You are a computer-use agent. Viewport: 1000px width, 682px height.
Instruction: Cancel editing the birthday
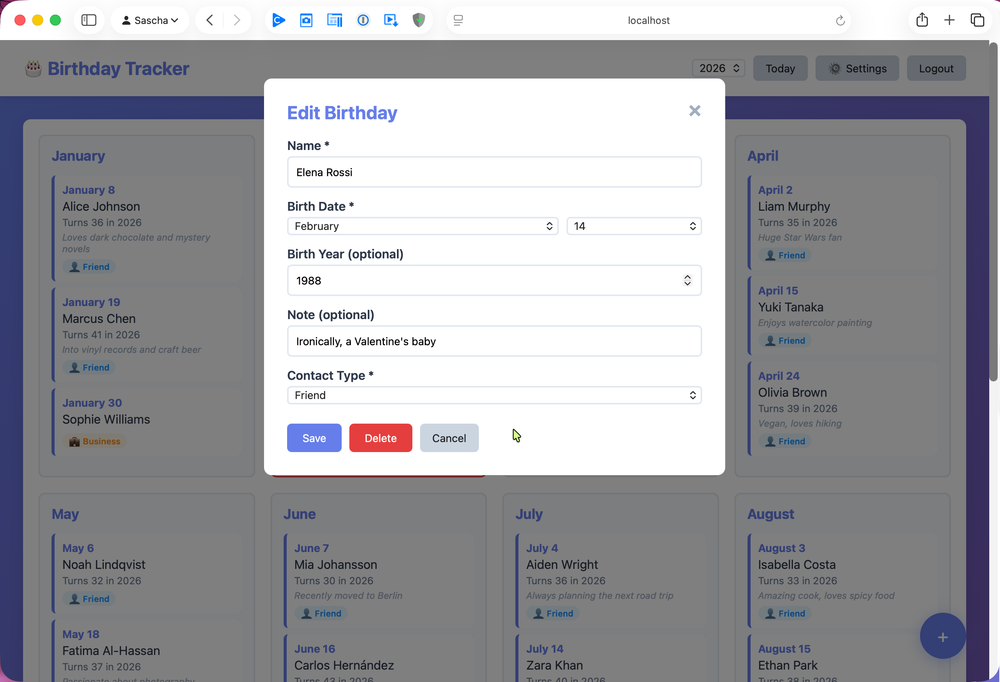(x=449, y=438)
